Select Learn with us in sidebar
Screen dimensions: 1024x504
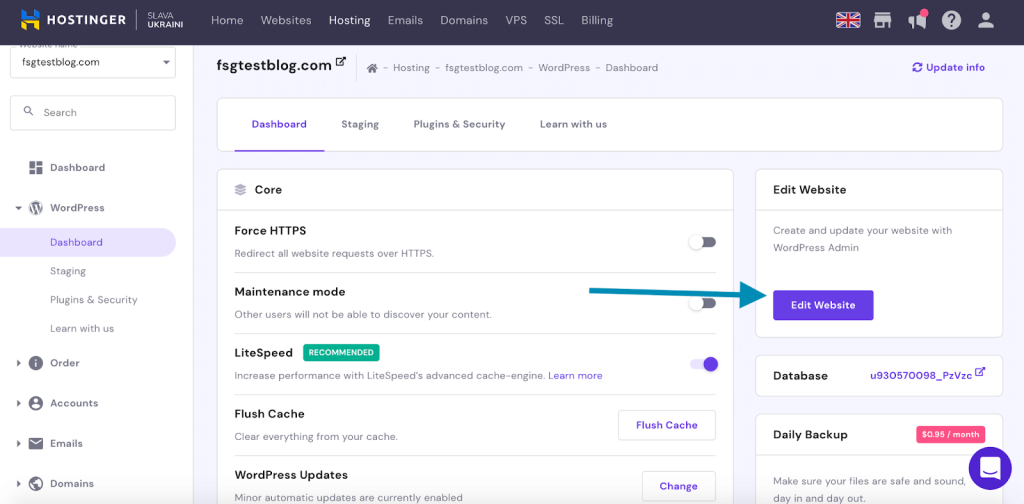tap(82, 328)
